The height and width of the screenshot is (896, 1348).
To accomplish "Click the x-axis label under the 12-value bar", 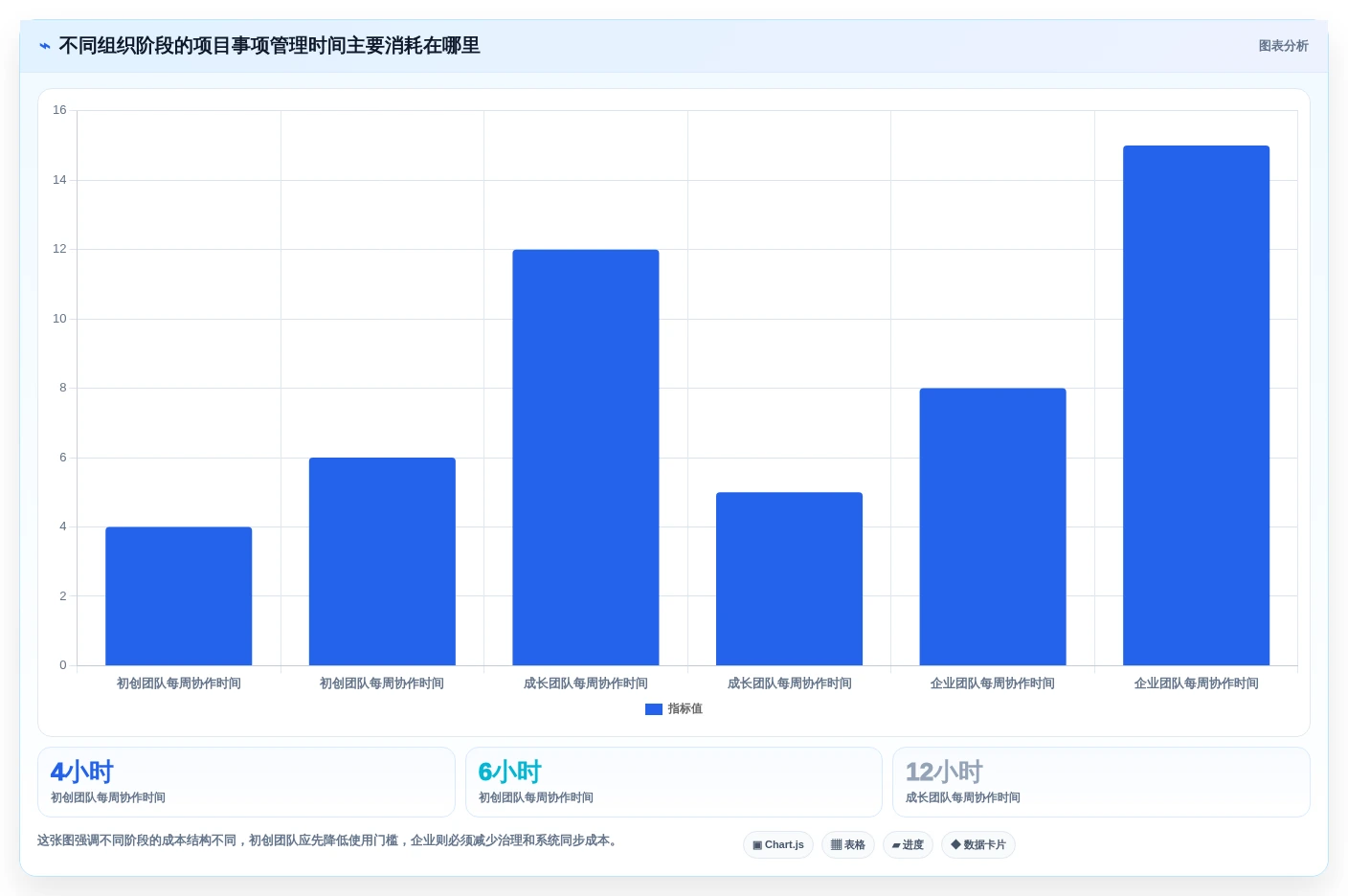I will 586,683.
